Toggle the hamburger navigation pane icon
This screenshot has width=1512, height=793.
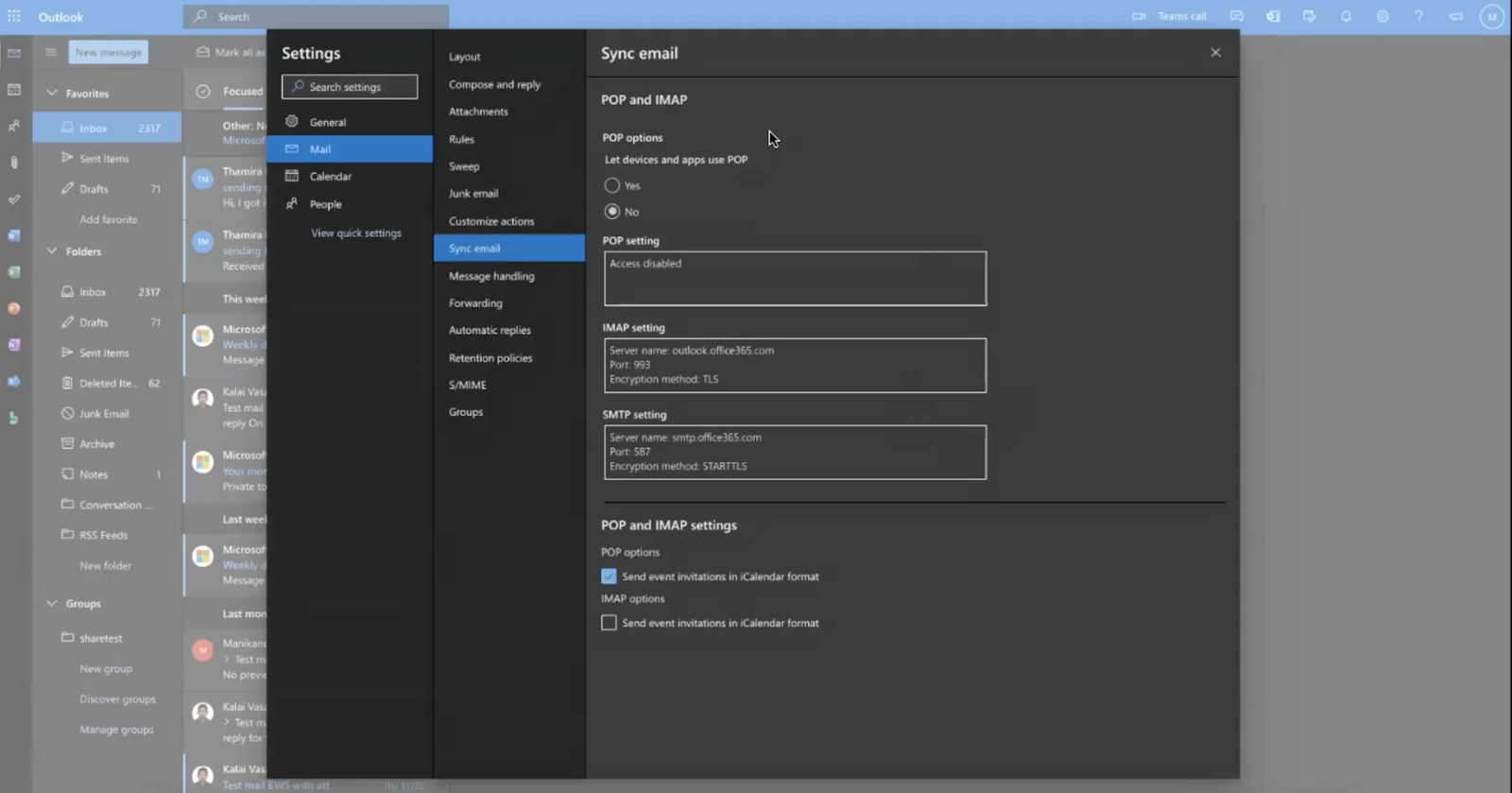tap(51, 52)
